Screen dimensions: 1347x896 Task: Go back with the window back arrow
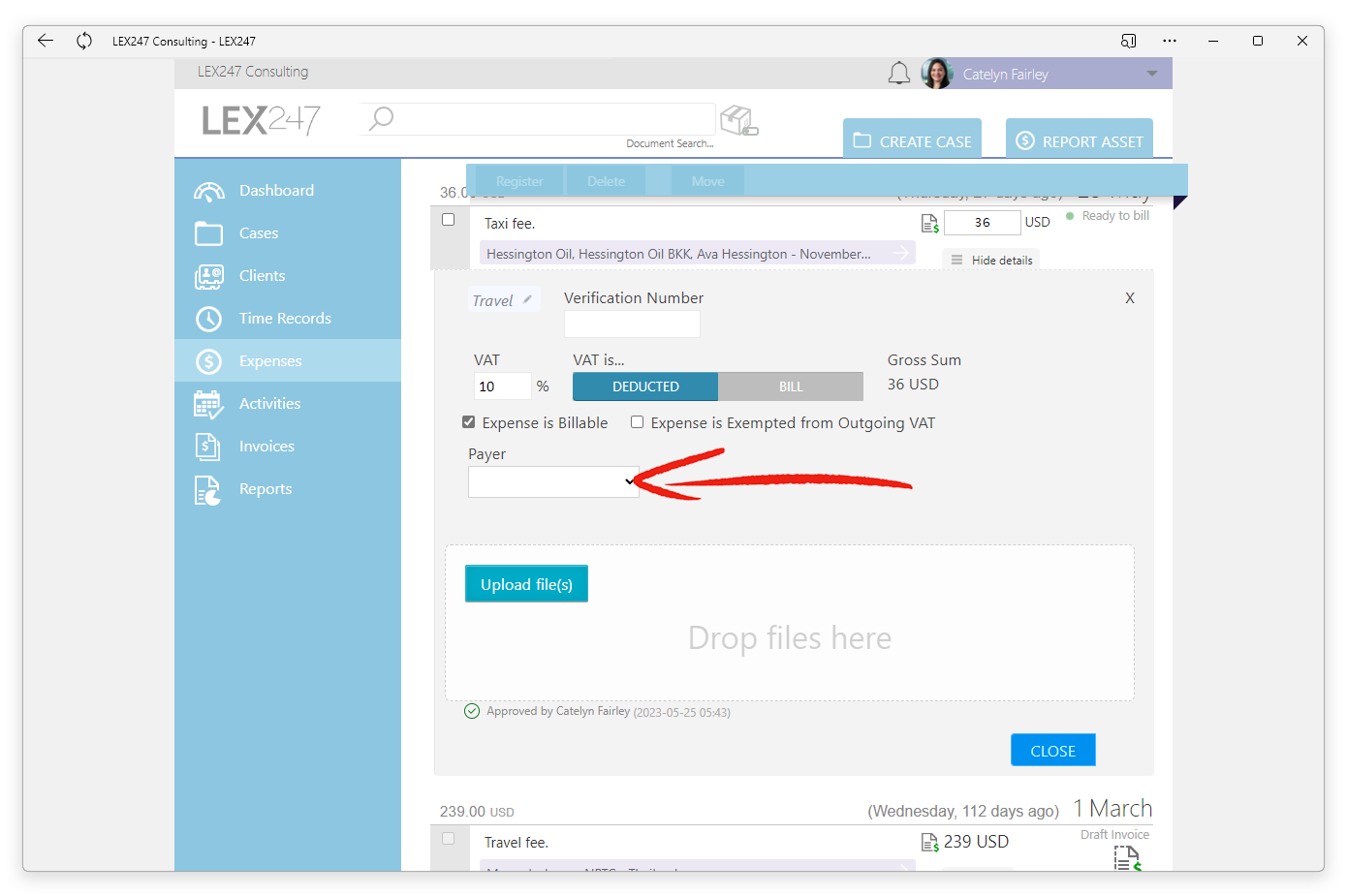[x=46, y=41]
